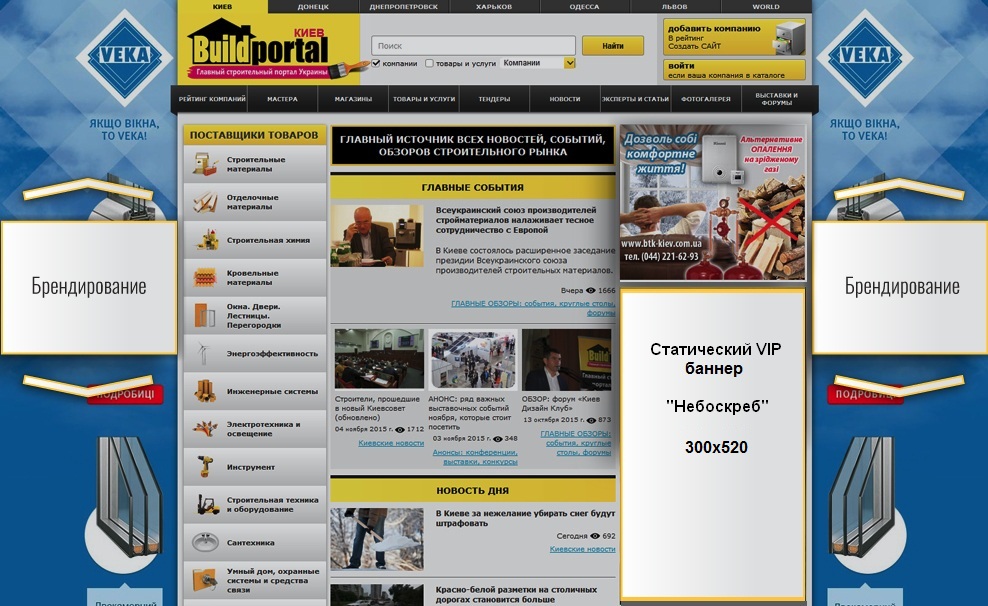This screenshot has width=988, height=606.
Task: Open the Сантехника sink icon
Action: pyautogui.click(x=205, y=542)
